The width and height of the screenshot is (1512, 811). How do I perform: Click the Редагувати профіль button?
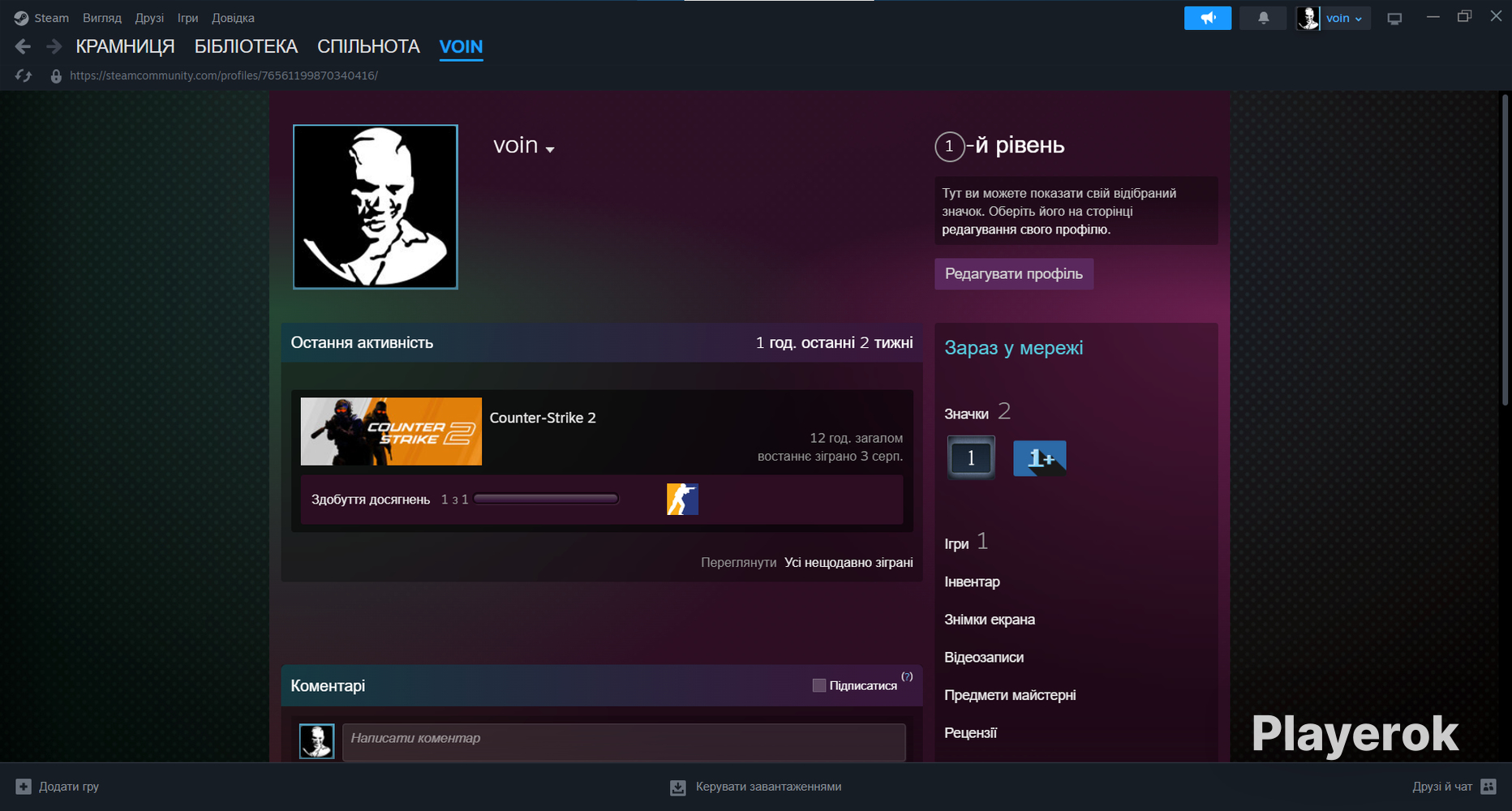click(x=1014, y=274)
